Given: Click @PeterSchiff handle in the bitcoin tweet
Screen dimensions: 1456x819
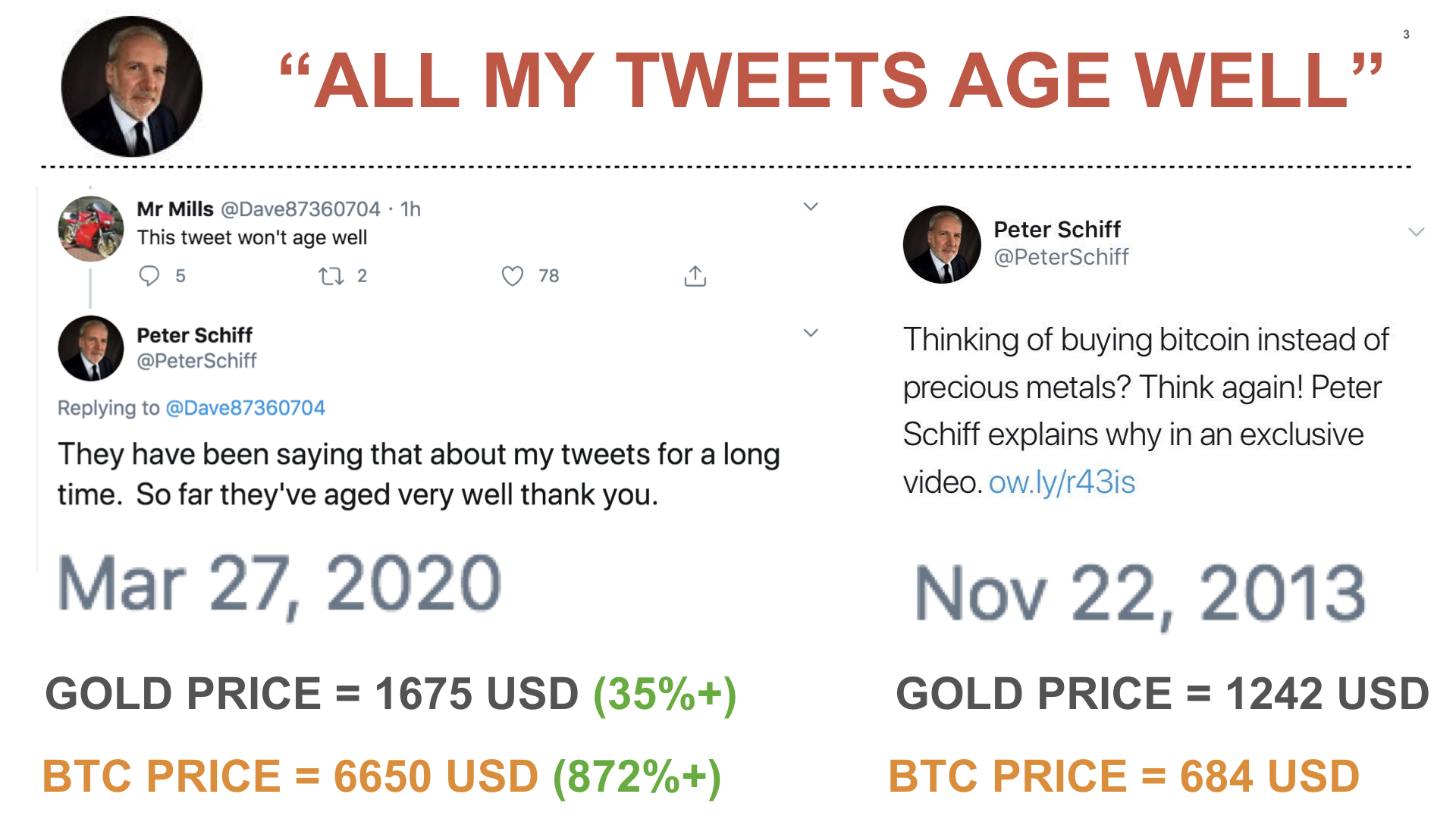Looking at the screenshot, I should coord(1061,257).
